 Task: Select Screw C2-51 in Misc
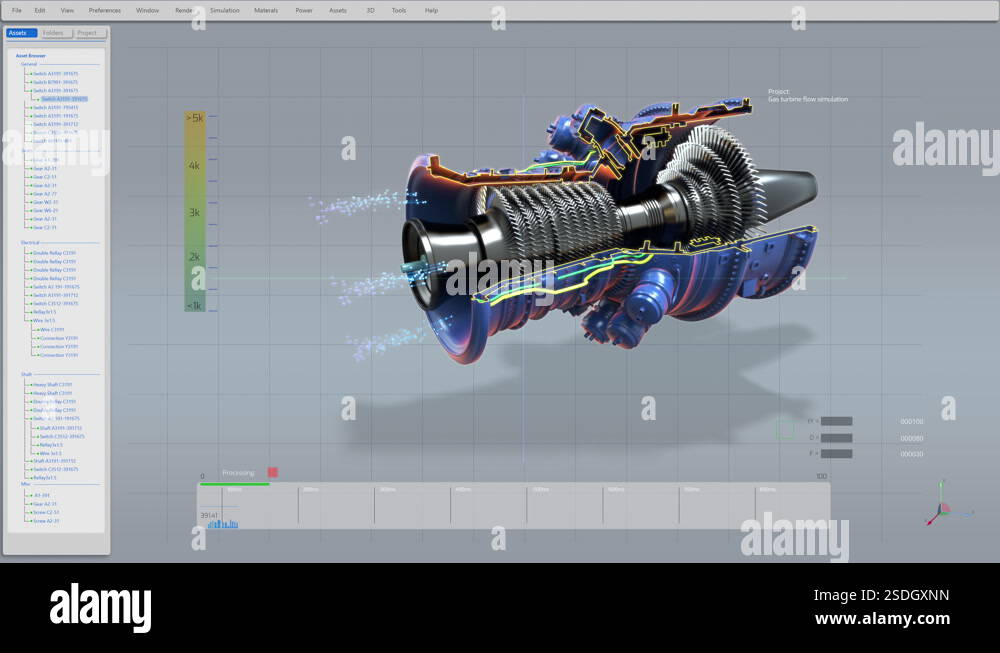point(46,512)
